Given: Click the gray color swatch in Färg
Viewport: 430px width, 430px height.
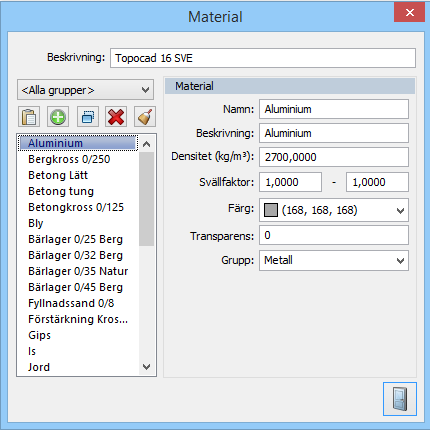Looking at the screenshot, I should click(271, 210).
